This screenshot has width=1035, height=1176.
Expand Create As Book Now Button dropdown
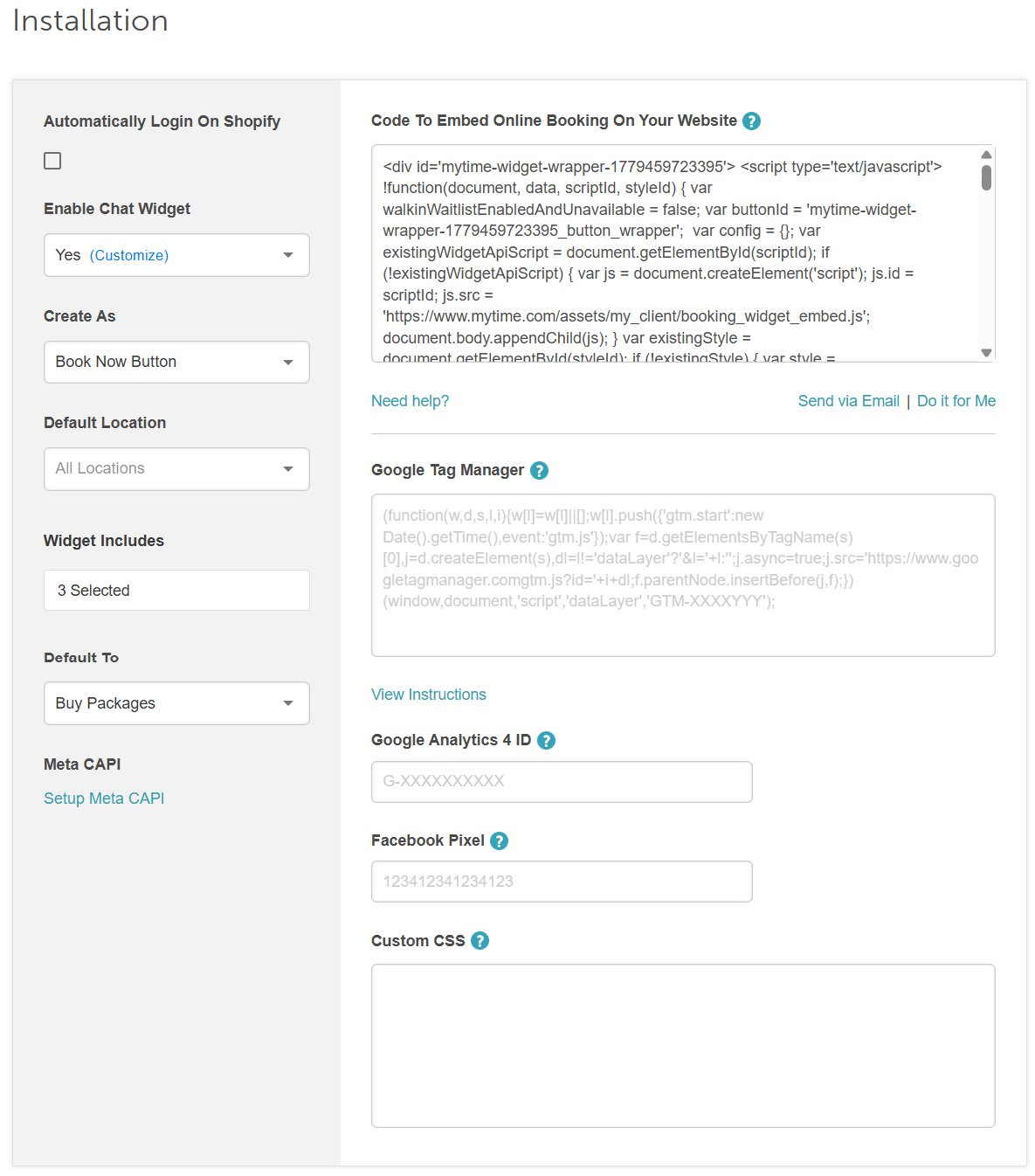(176, 362)
